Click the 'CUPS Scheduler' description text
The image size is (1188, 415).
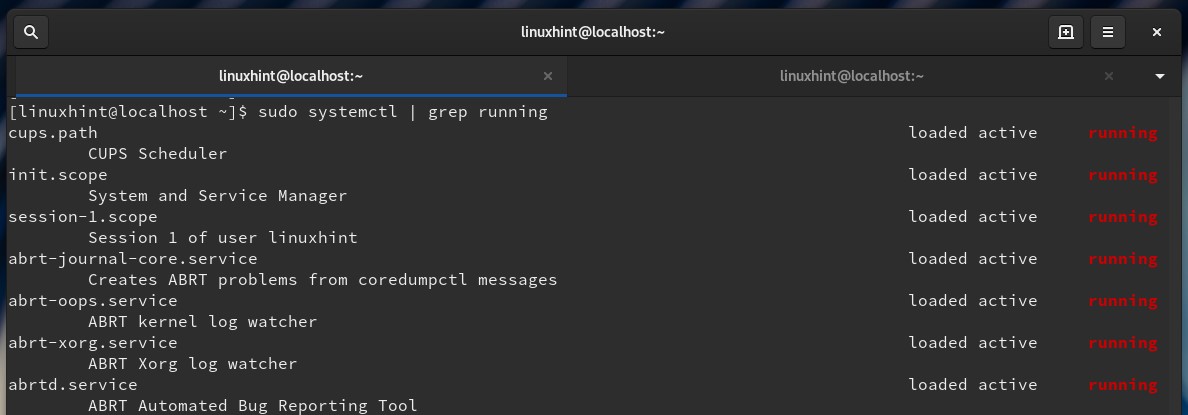coord(157,154)
